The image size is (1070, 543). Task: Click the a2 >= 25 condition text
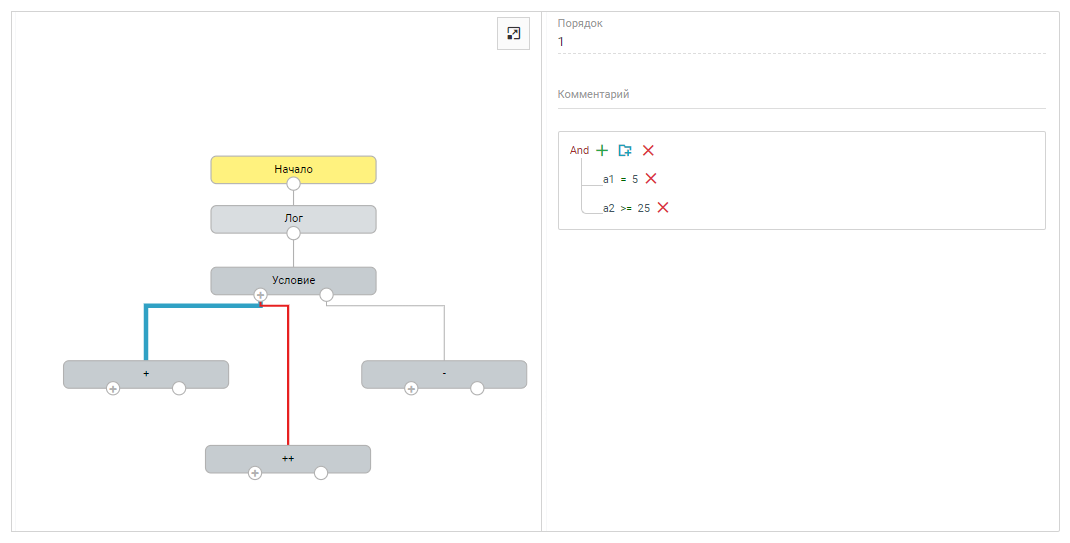[626, 208]
